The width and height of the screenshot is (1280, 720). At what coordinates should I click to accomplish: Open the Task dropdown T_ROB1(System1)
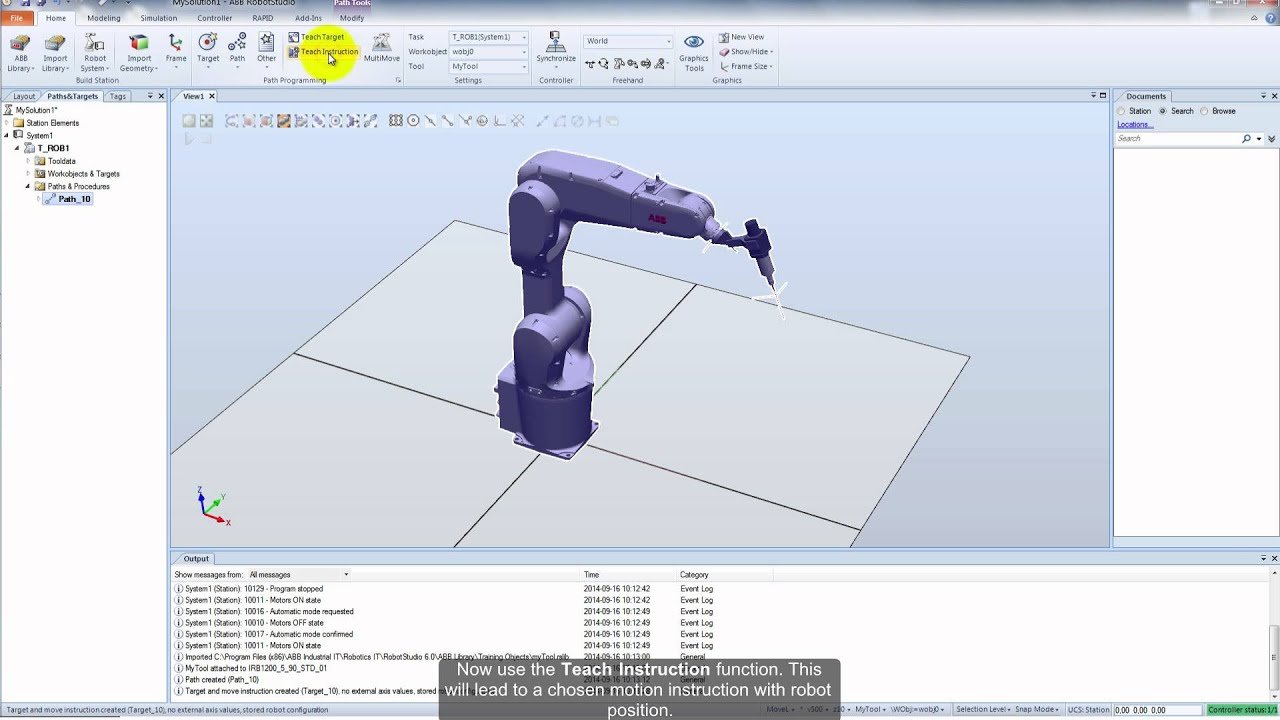pos(488,37)
